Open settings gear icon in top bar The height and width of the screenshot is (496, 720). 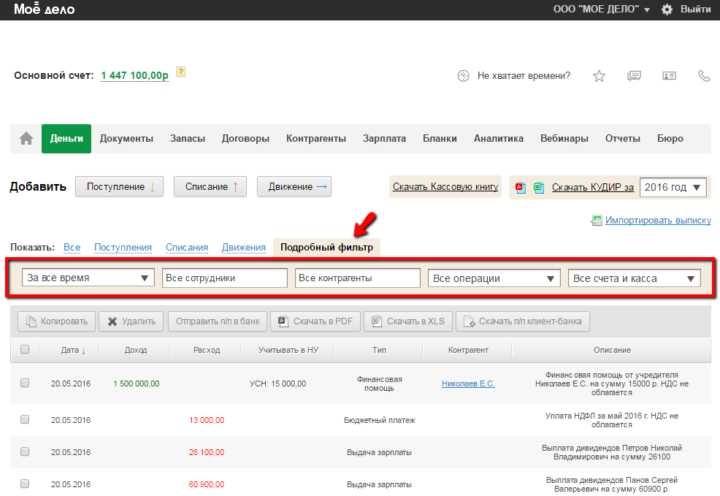pyautogui.click(x=667, y=9)
